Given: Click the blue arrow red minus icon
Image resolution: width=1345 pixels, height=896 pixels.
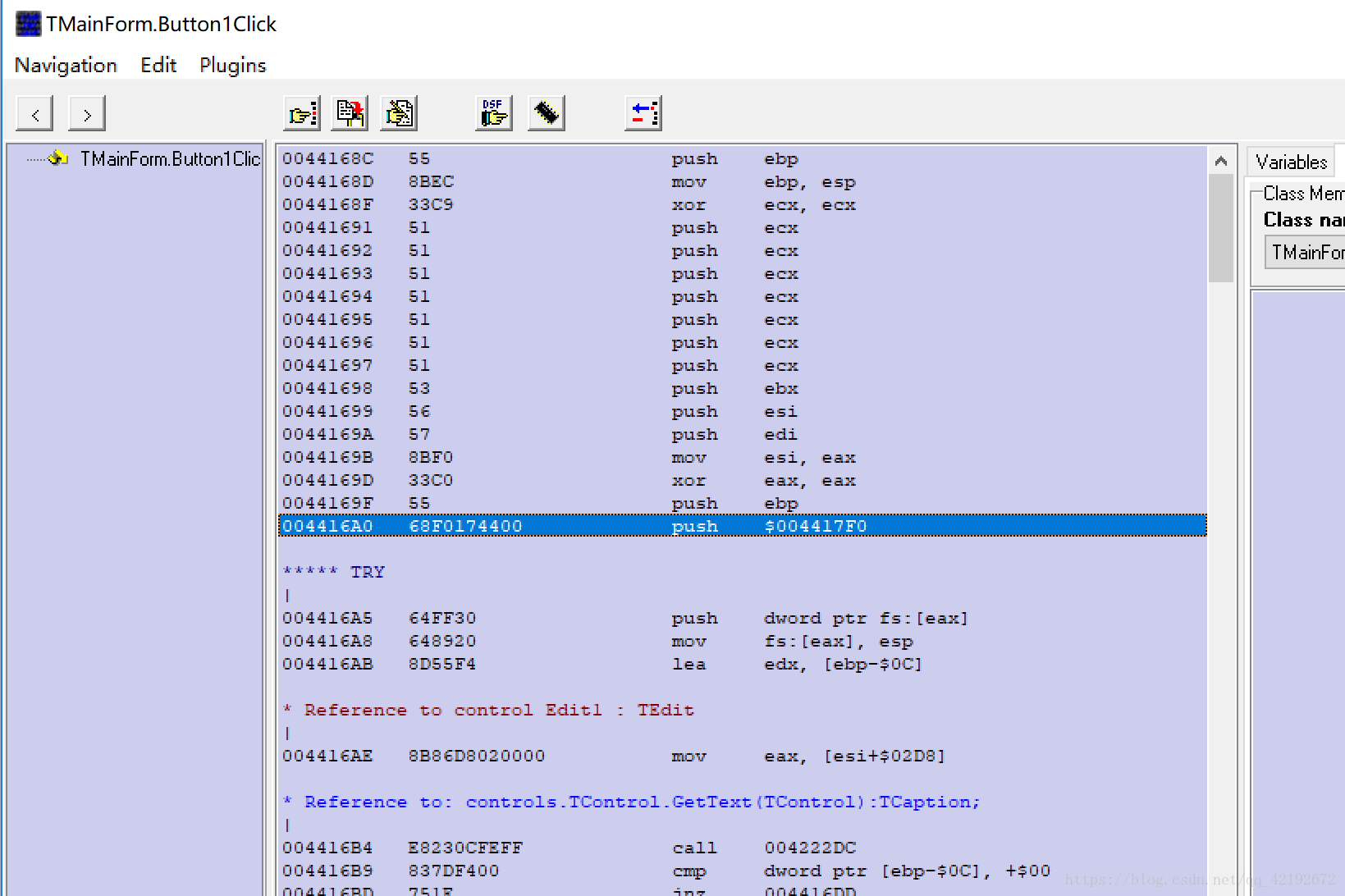Looking at the screenshot, I should [643, 113].
